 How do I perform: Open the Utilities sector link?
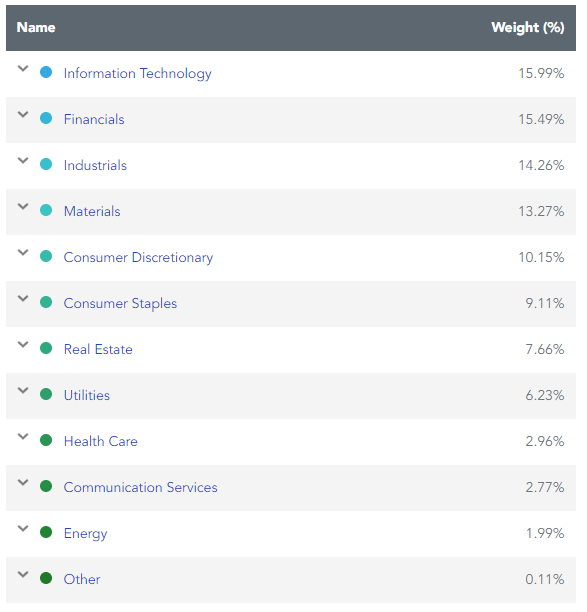point(87,395)
